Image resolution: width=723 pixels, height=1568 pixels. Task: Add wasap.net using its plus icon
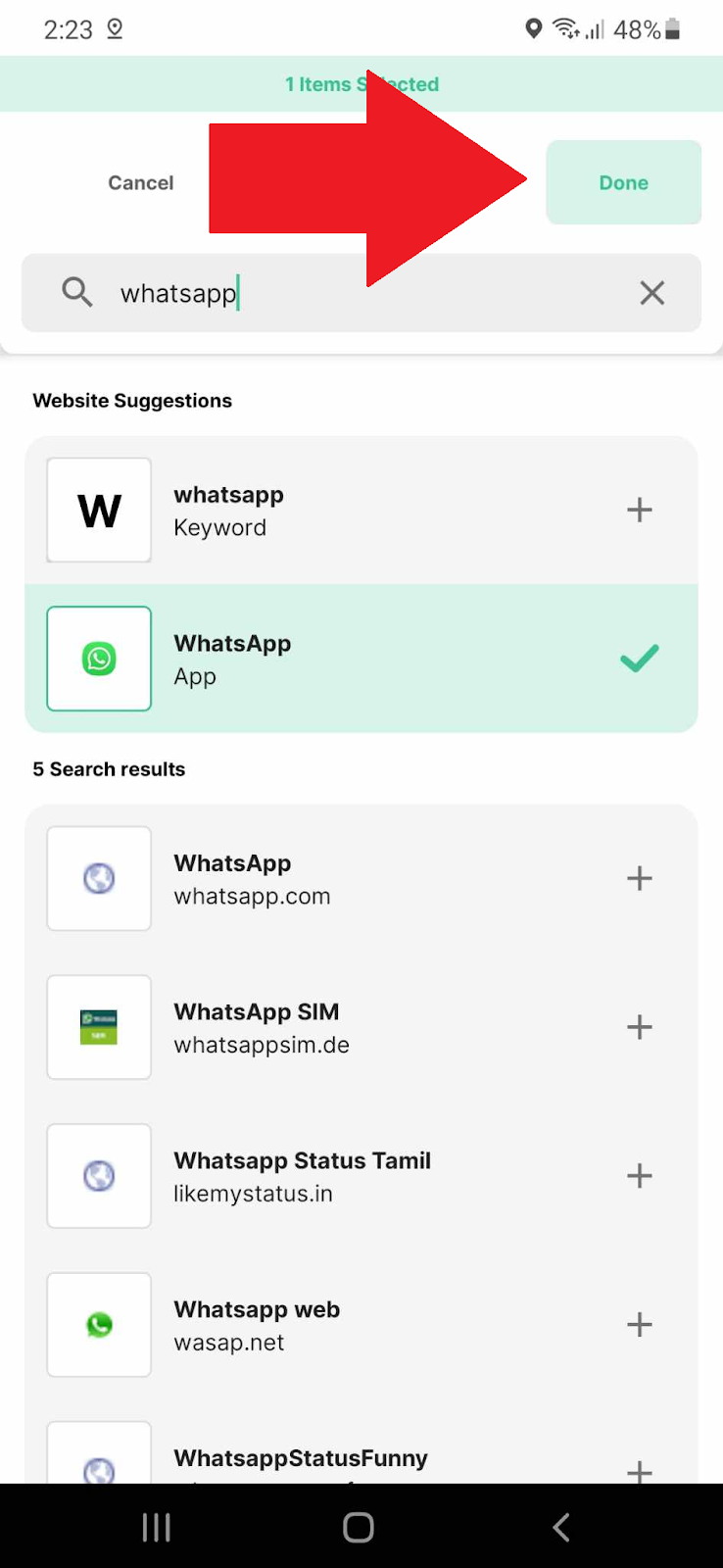639,1325
